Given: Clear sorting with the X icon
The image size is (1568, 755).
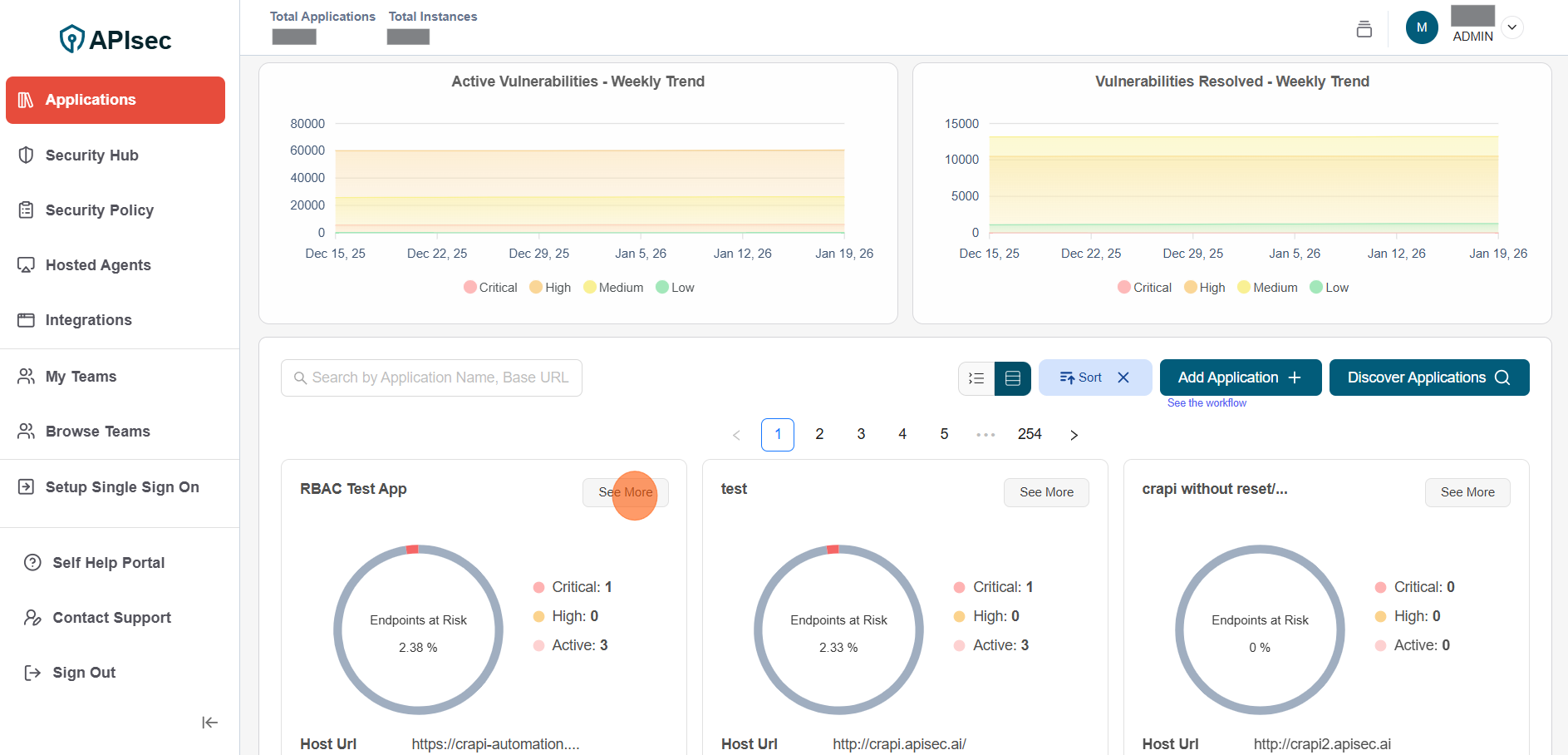Looking at the screenshot, I should coord(1123,377).
